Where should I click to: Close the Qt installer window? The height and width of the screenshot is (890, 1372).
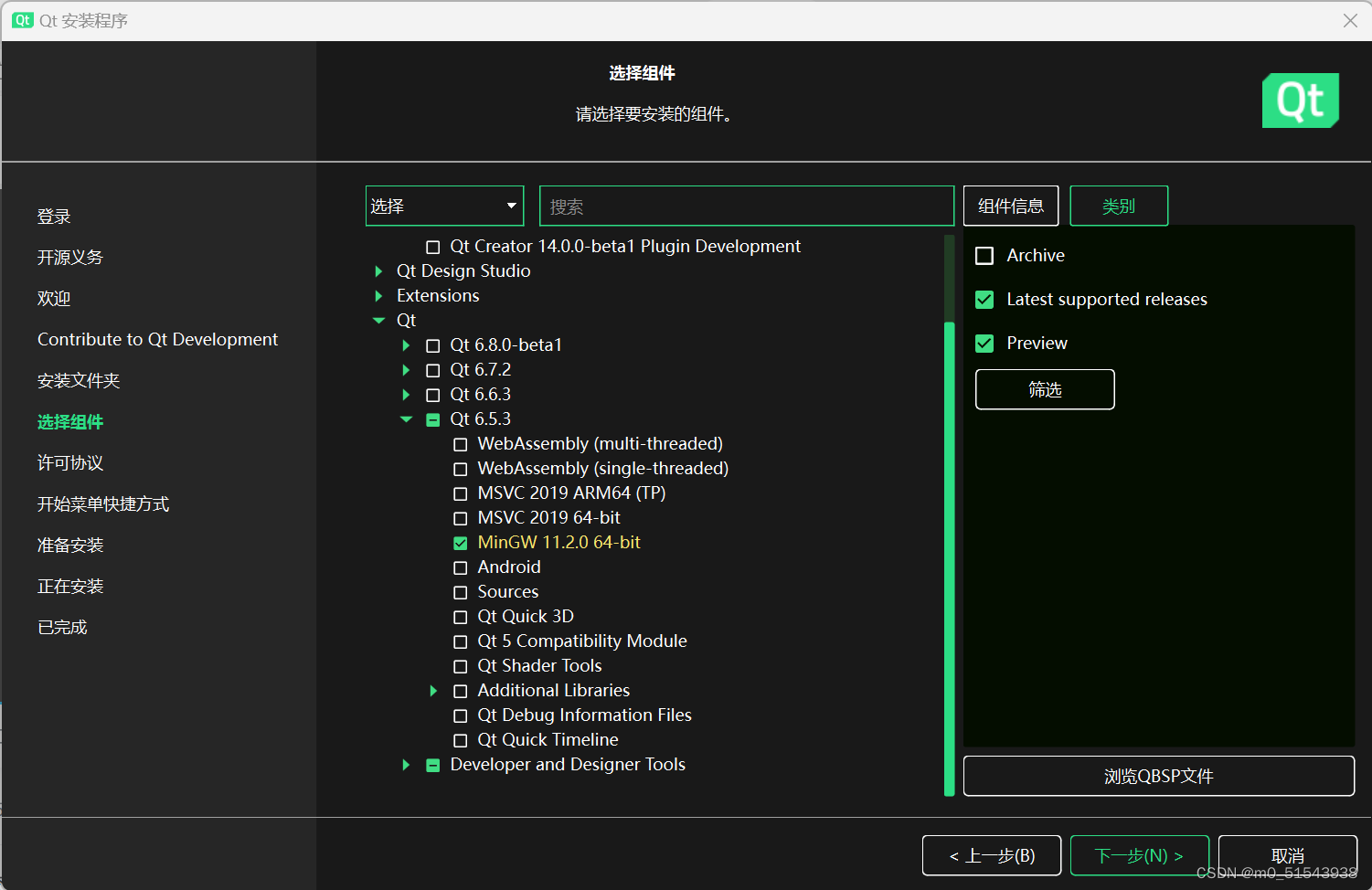[x=1350, y=20]
